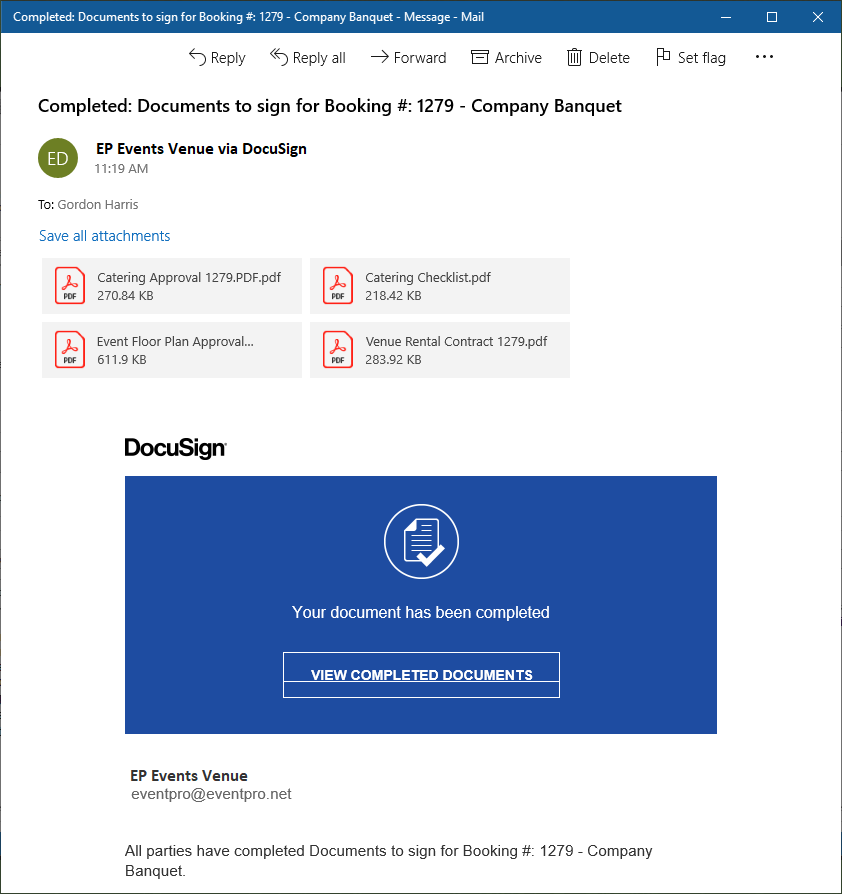Click PDF icon for Event Floor Plan Approval
The height and width of the screenshot is (894, 842).
pyautogui.click(x=70, y=350)
